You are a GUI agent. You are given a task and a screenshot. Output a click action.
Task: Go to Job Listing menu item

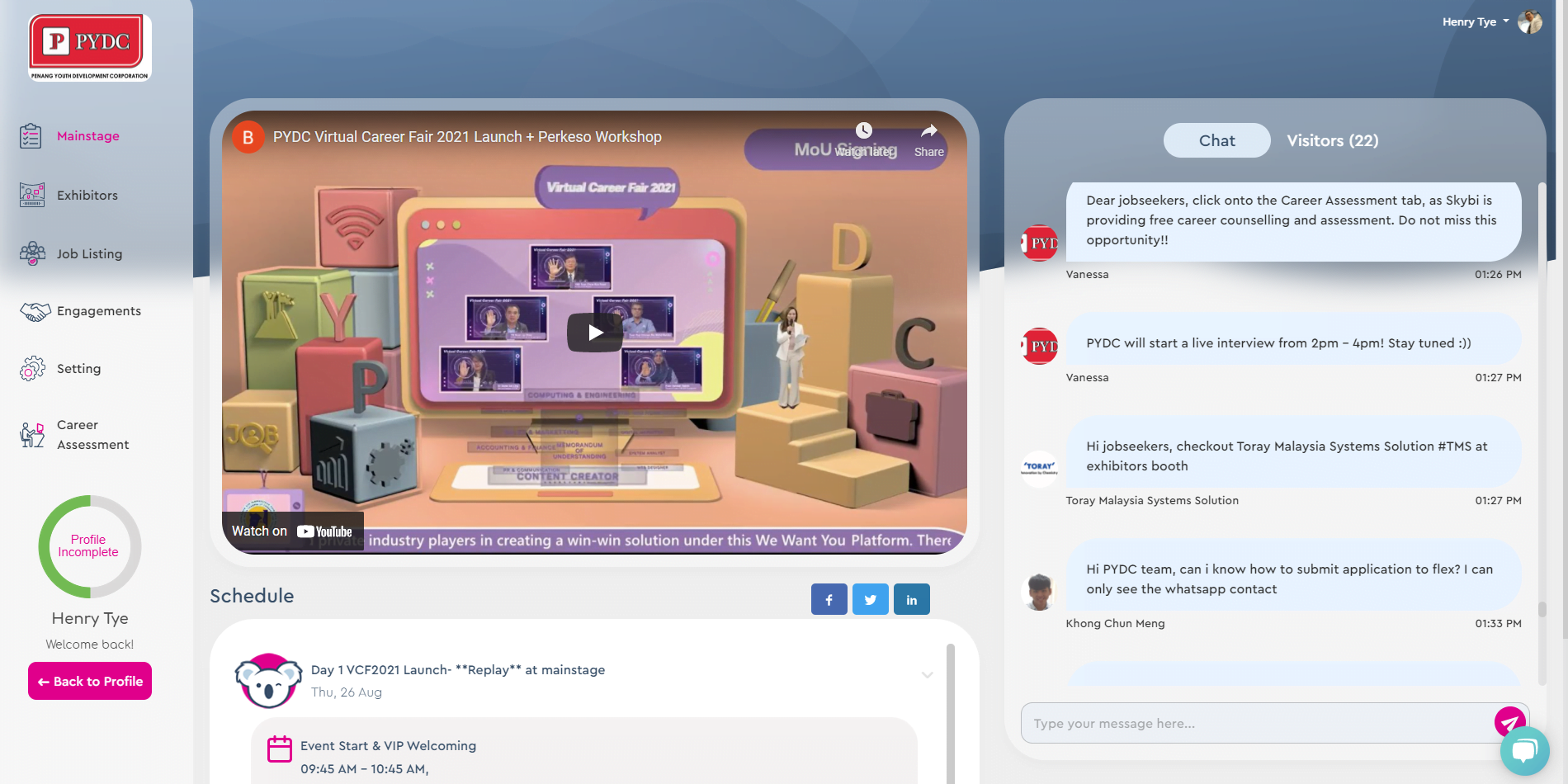coord(89,254)
